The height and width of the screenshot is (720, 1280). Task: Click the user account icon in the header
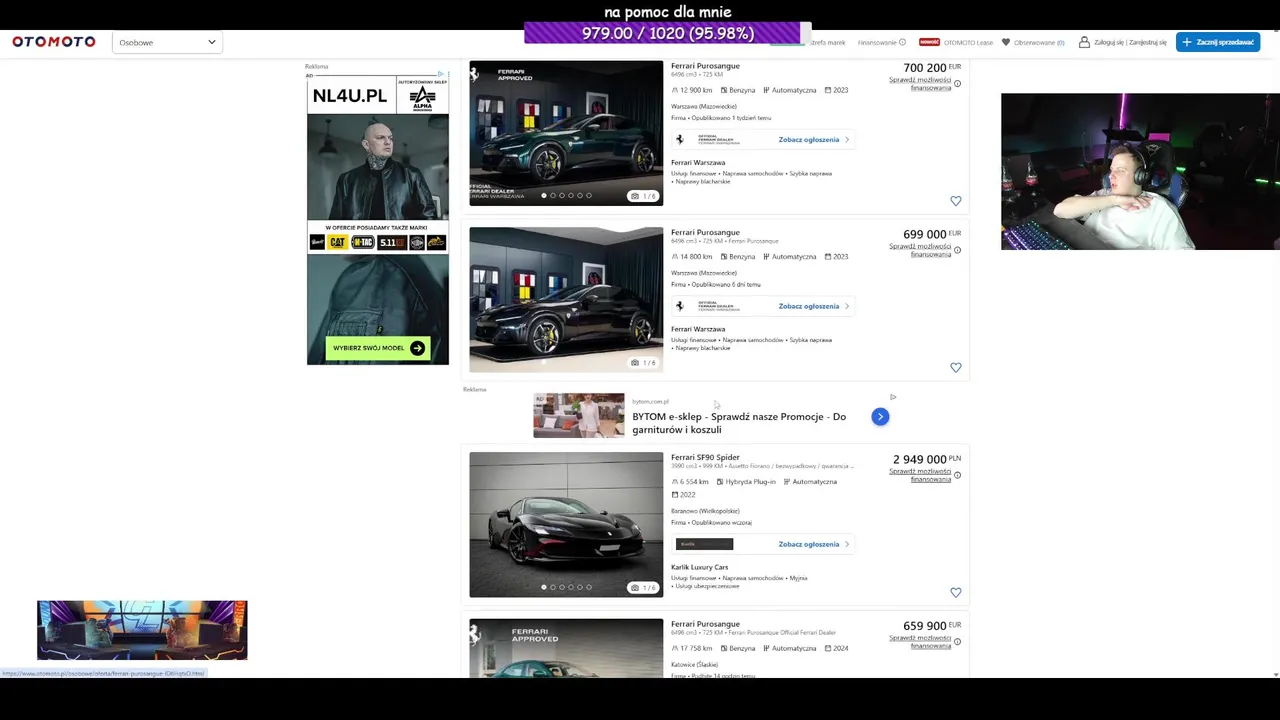click(1084, 42)
